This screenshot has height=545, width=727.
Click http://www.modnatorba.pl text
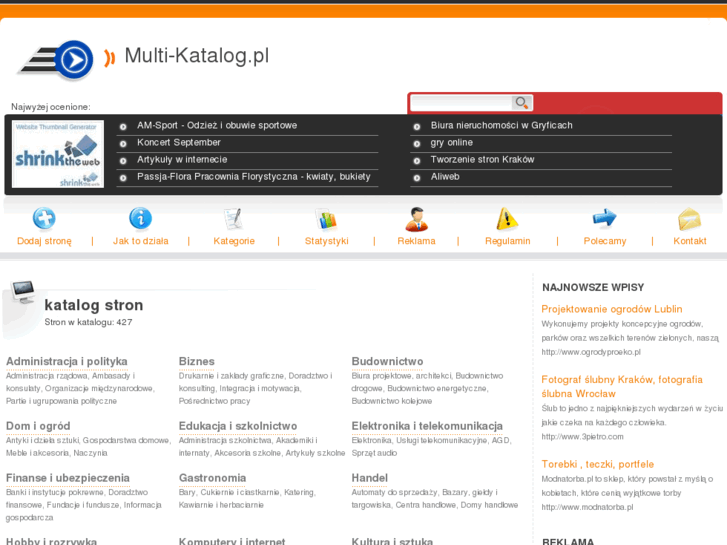pyautogui.click(x=587, y=507)
